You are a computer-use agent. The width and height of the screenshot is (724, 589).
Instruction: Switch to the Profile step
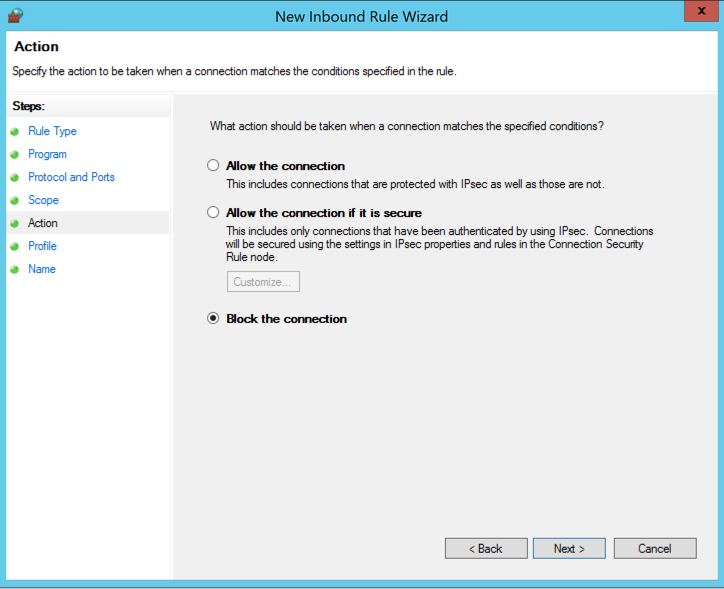pos(42,246)
